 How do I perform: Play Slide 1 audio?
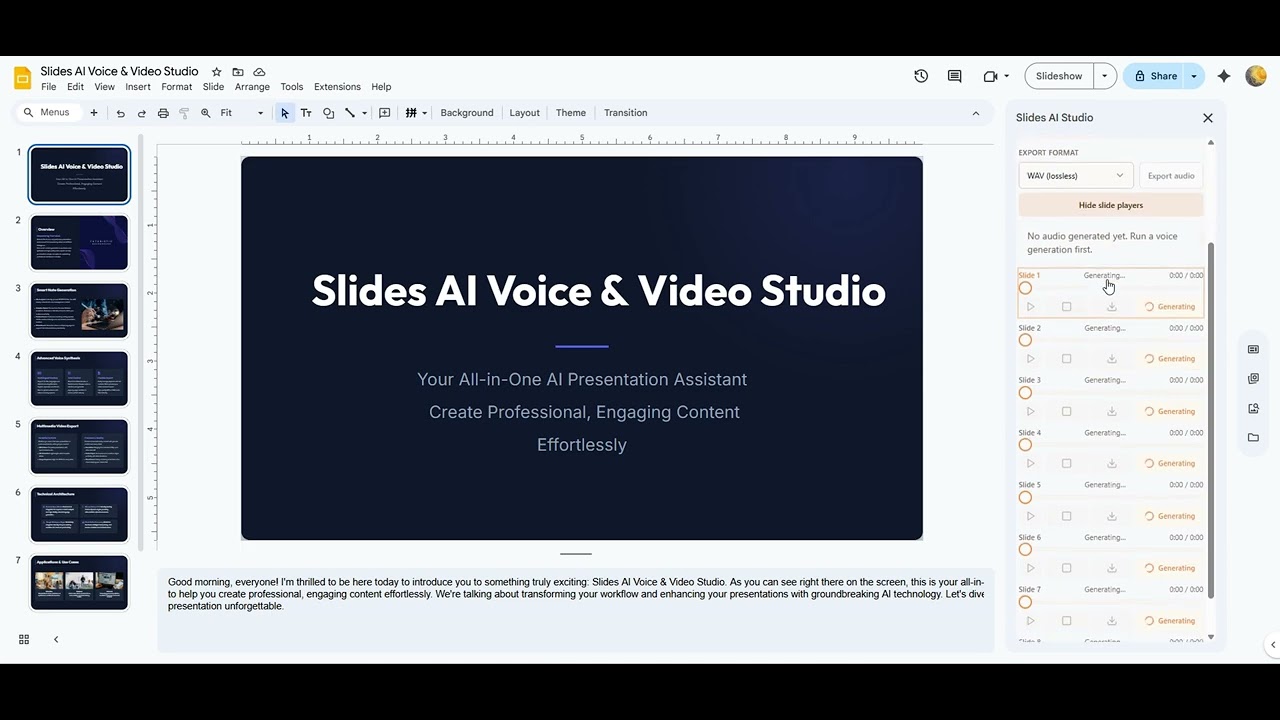coord(1031,307)
